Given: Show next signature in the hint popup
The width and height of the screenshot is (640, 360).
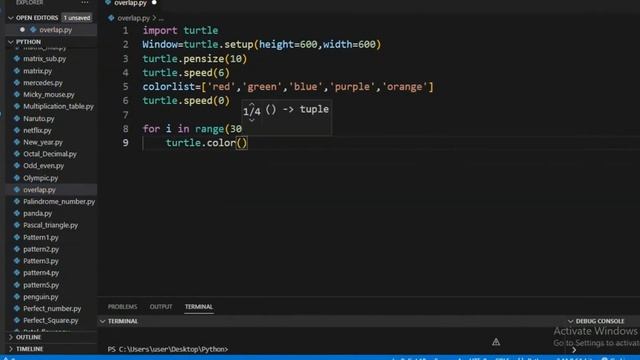Looking at the screenshot, I should (252, 120).
